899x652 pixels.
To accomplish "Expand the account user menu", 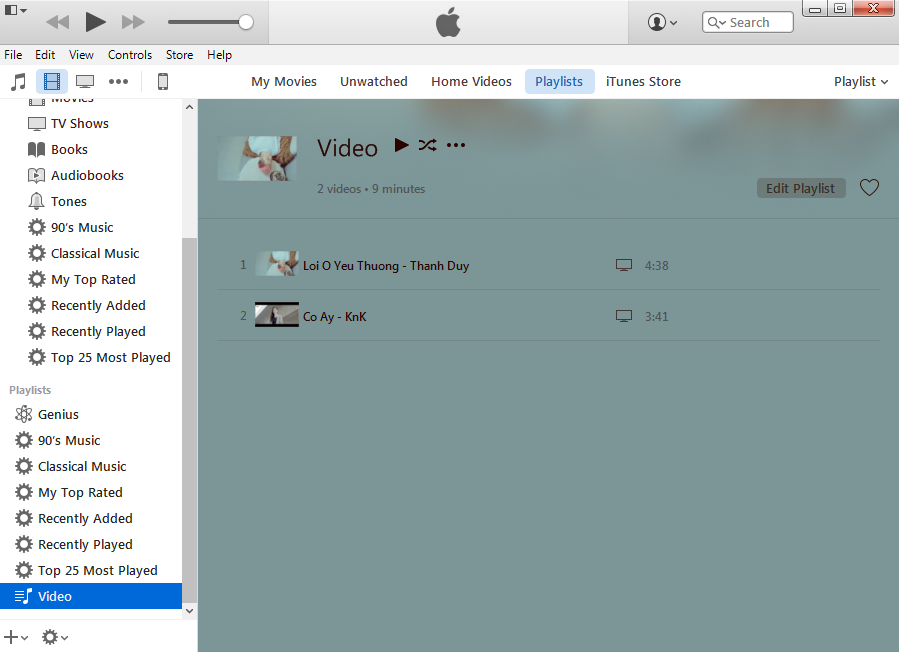I will pyautogui.click(x=662, y=22).
